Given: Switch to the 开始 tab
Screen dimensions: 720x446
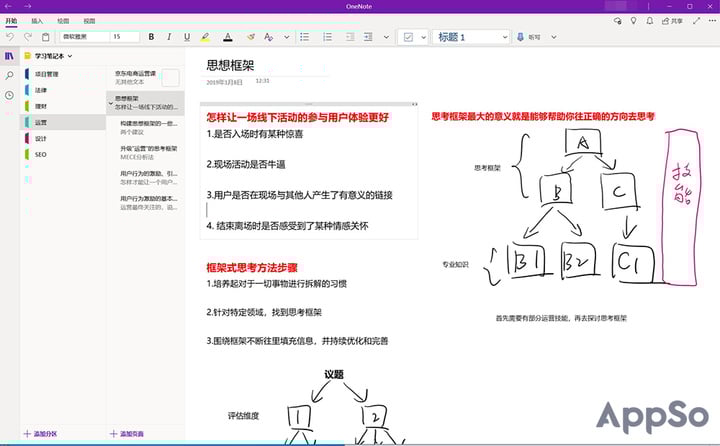Looking at the screenshot, I should pyautogui.click(x=11, y=21).
